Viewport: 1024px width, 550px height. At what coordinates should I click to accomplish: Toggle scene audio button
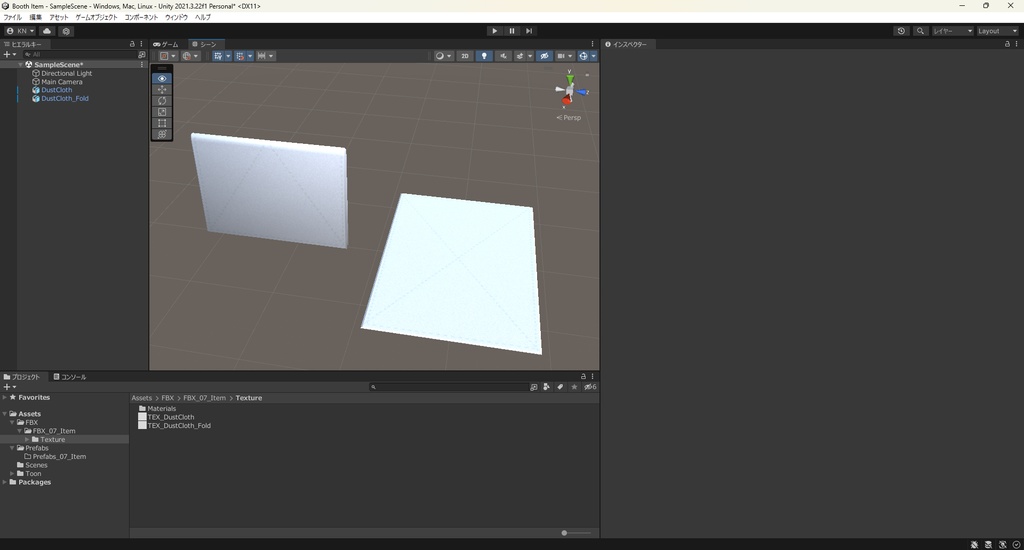[503, 56]
